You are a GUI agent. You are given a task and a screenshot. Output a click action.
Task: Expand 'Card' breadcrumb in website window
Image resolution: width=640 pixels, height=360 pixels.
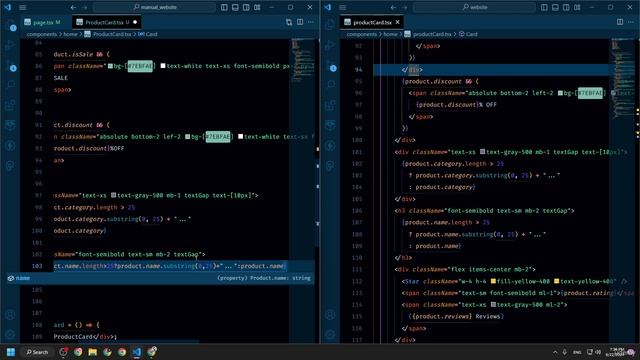click(468, 34)
